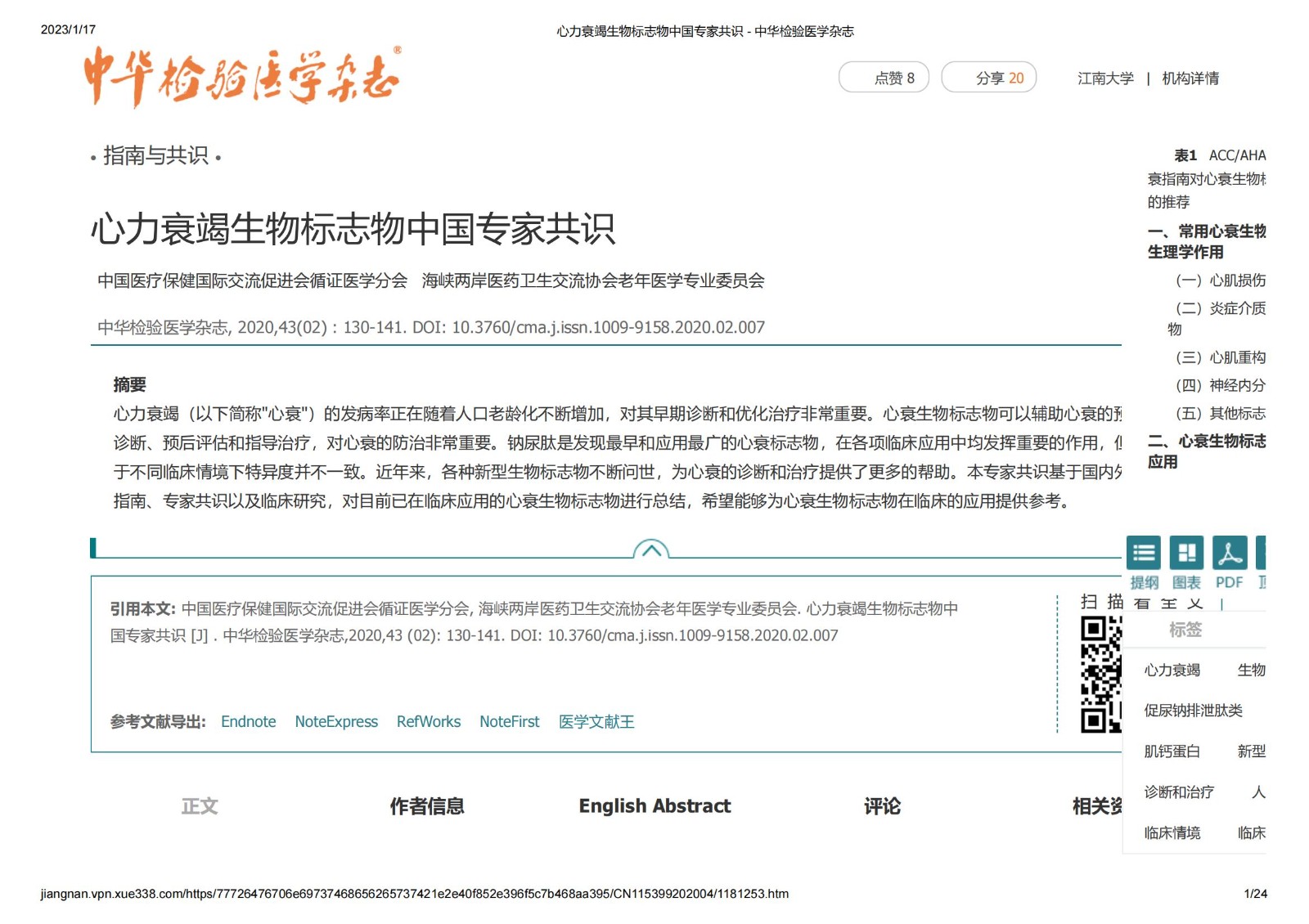Switch to 正文 tab

[x=200, y=806]
